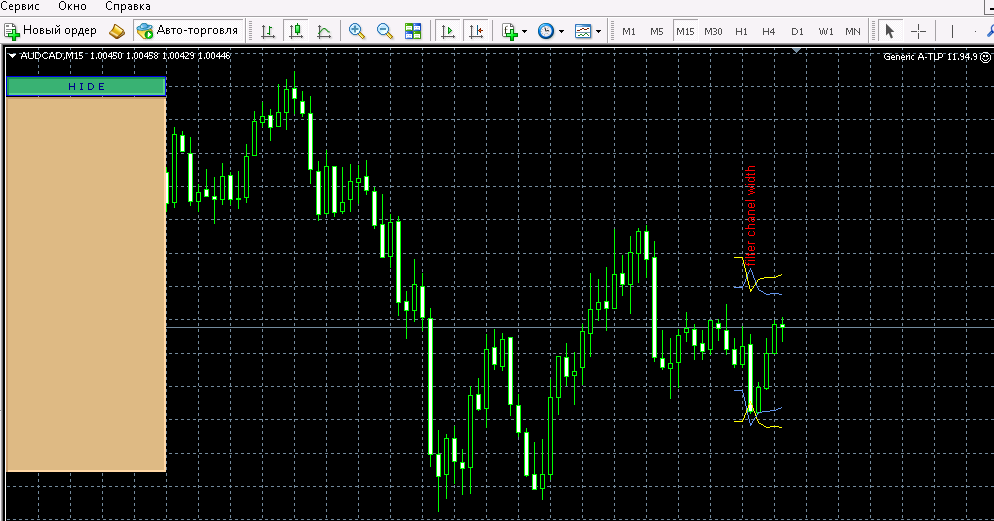This screenshot has height=521, width=994.
Task: Tile windows with the grid icon
Action: pos(413,30)
